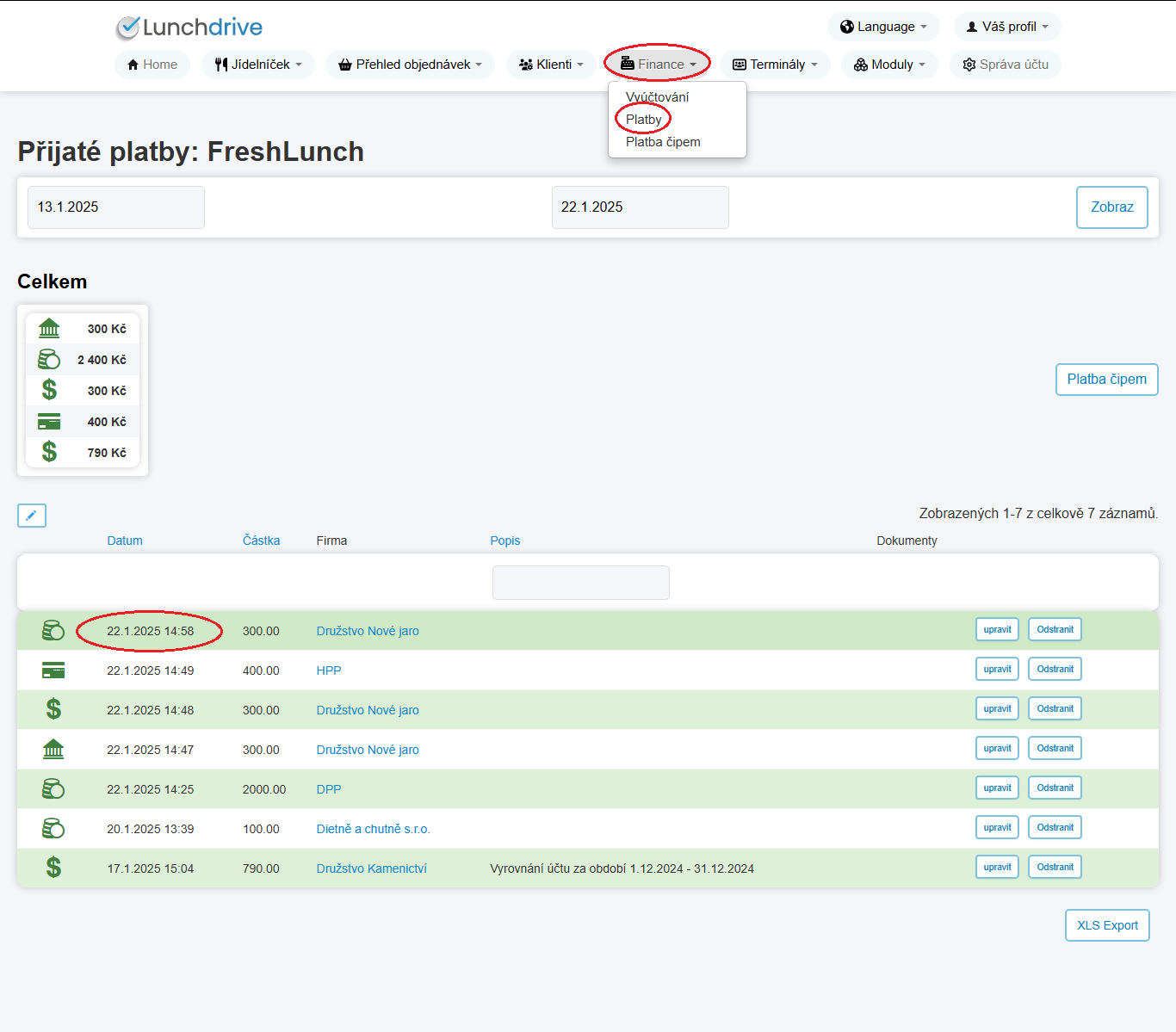Click the Zobraz button
Image resolution: width=1176 pixels, height=1032 pixels.
[1112, 207]
